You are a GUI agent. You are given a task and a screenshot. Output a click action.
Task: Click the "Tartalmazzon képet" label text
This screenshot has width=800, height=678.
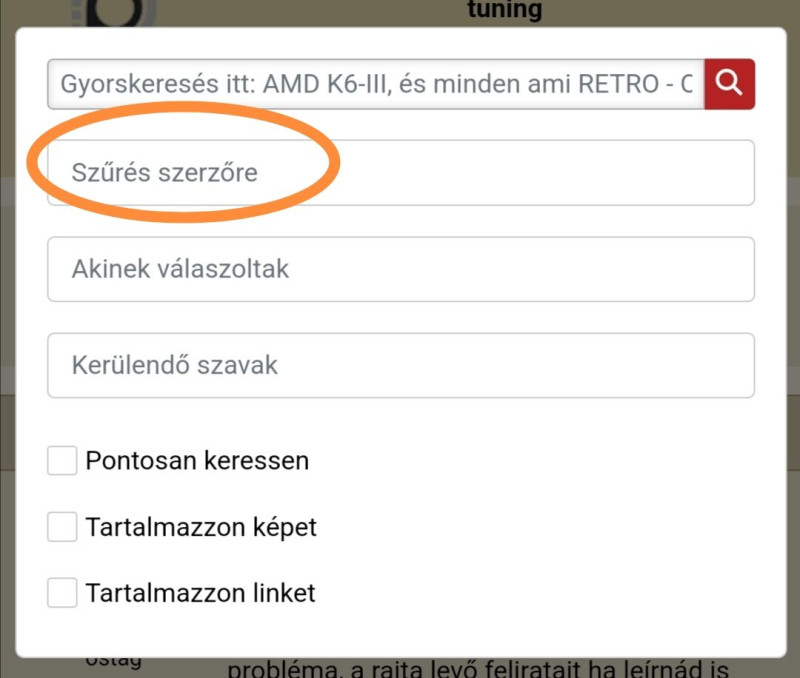point(201,527)
